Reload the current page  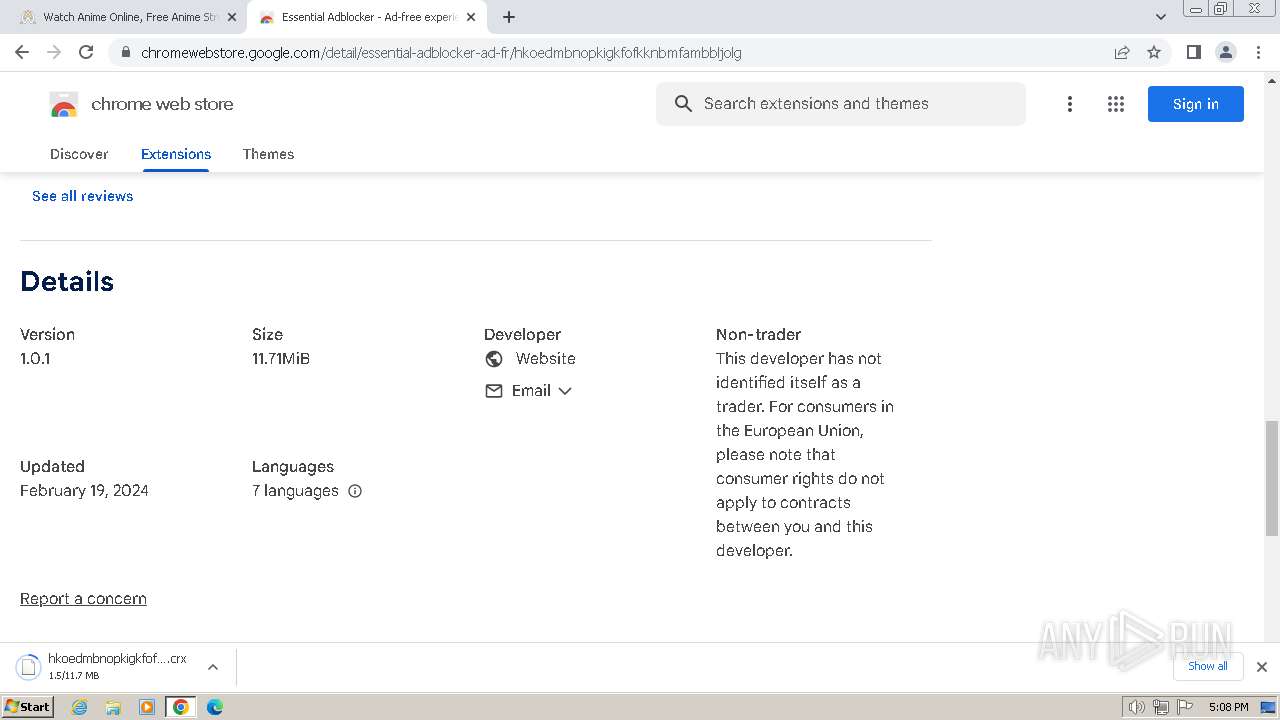pyautogui.click(x=86, y=52)
